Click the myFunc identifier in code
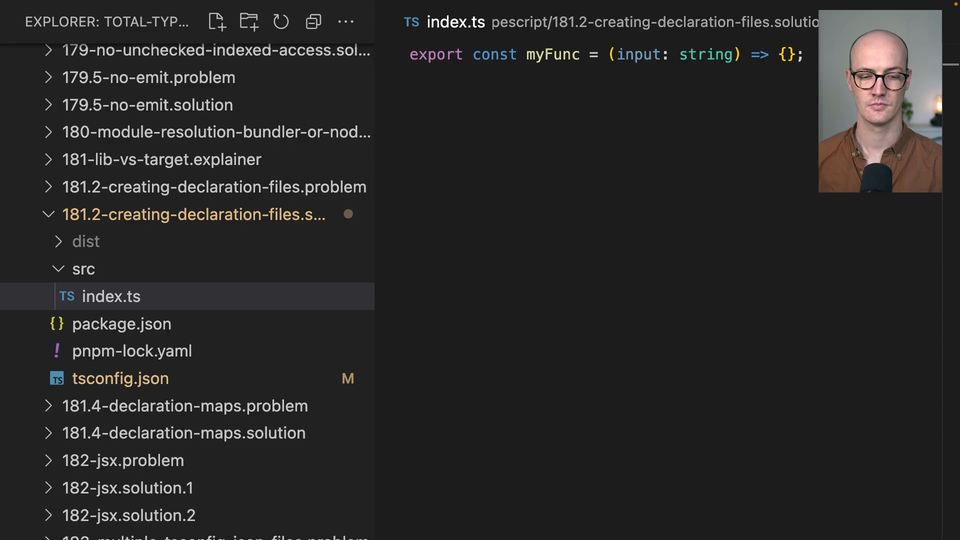This screenshot has height=540, width=960. point(553,54)
